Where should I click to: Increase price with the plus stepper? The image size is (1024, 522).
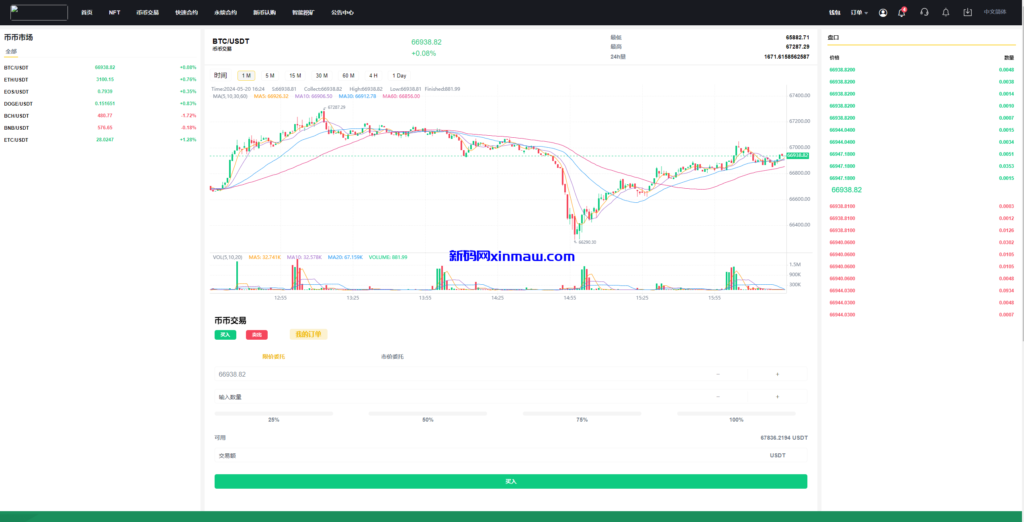777,374
